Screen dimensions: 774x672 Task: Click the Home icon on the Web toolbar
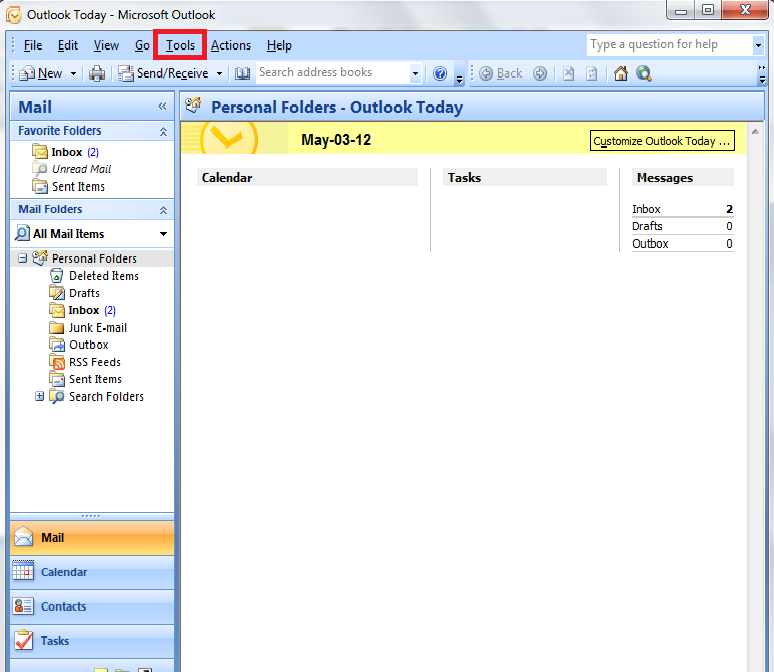click(621, 73)
